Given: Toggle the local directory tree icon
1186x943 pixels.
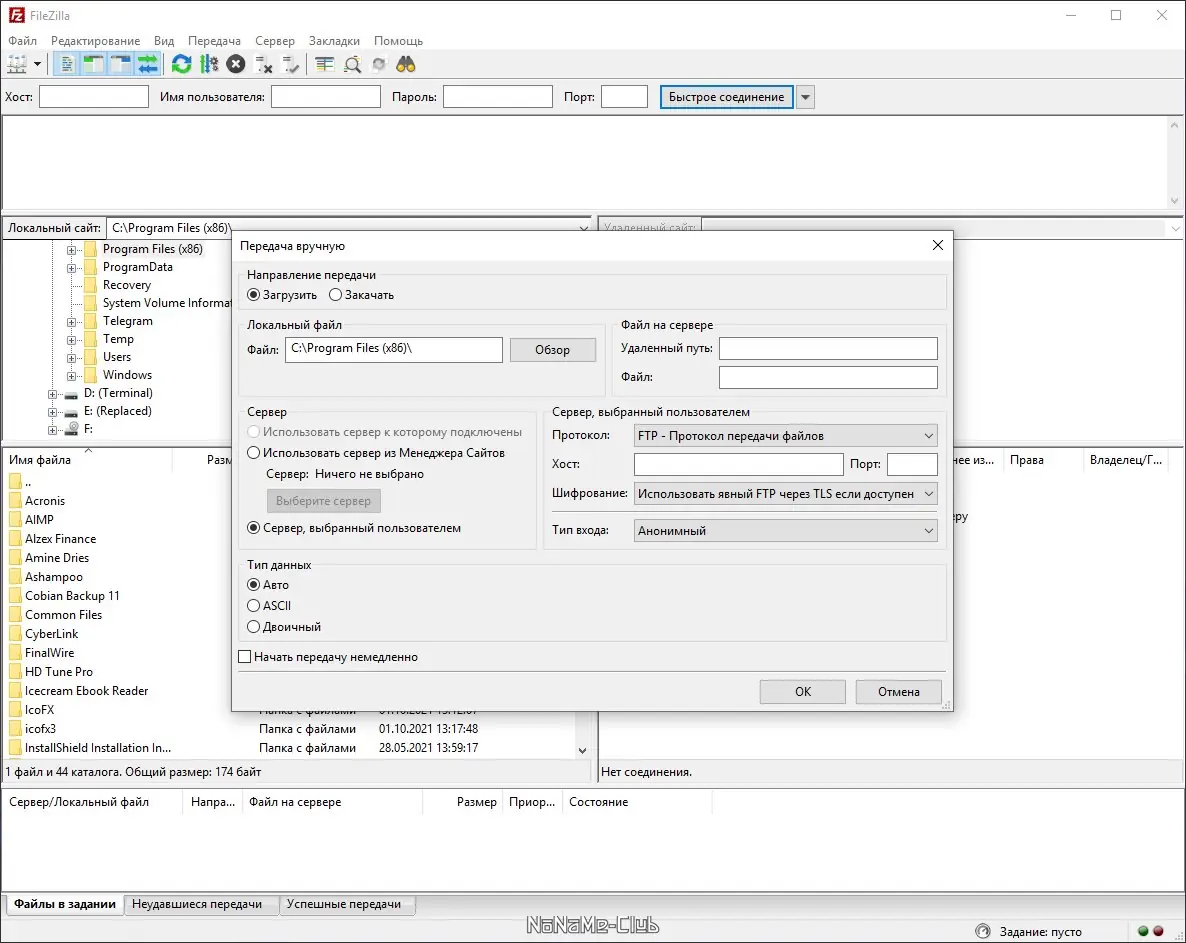Looking at the screenshot, I should coord(94,64).
